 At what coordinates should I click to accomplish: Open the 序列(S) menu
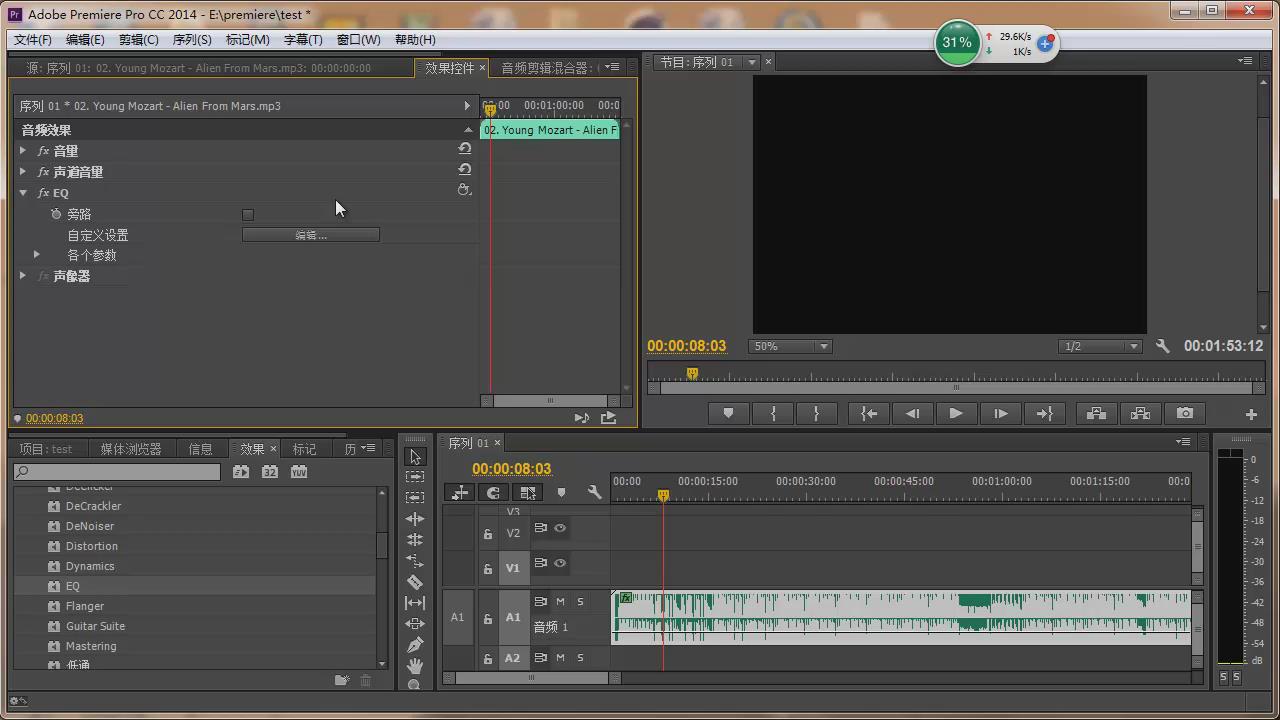click(192, 40)
